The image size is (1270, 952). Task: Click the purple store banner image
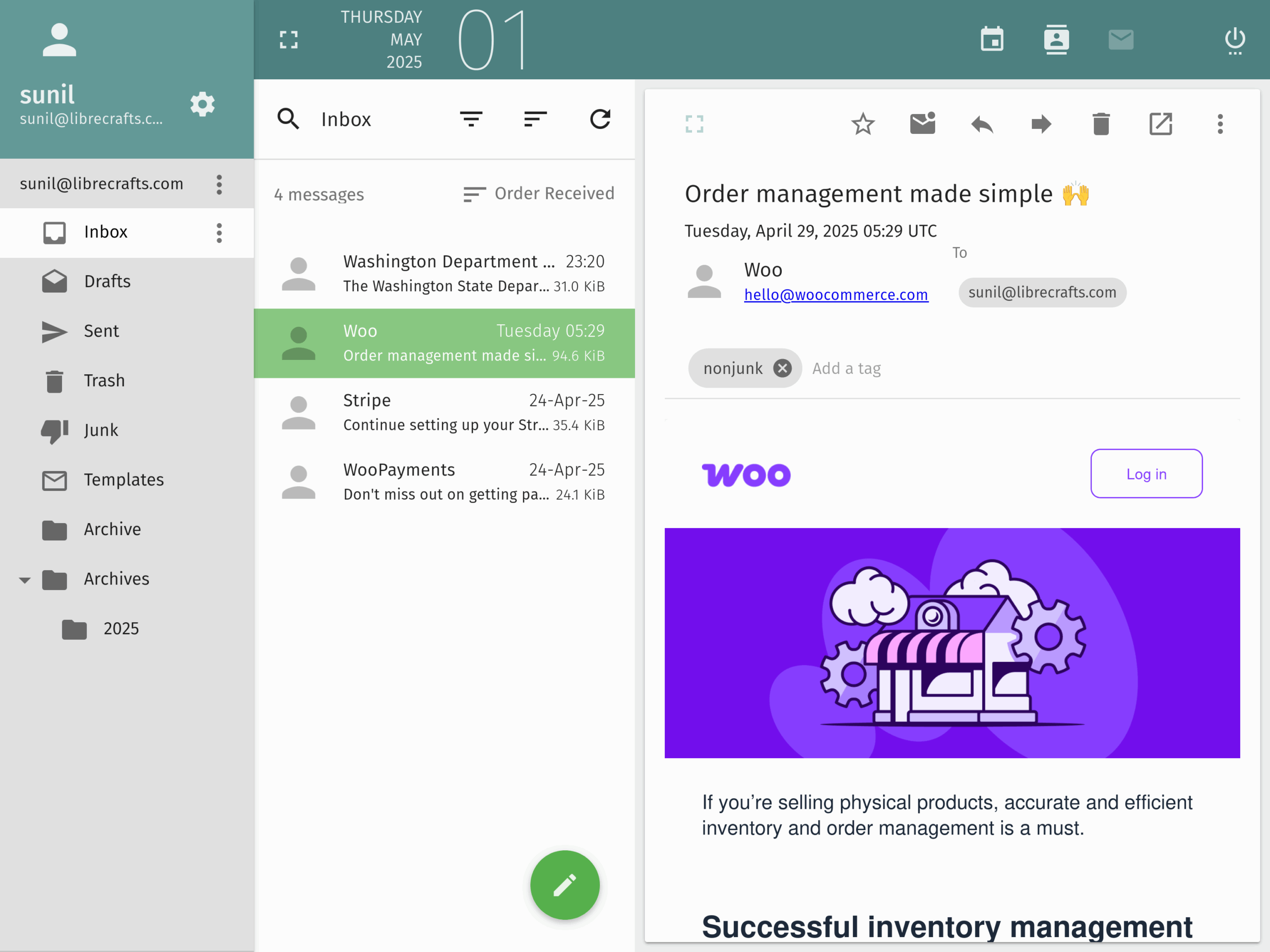(952, 643)
